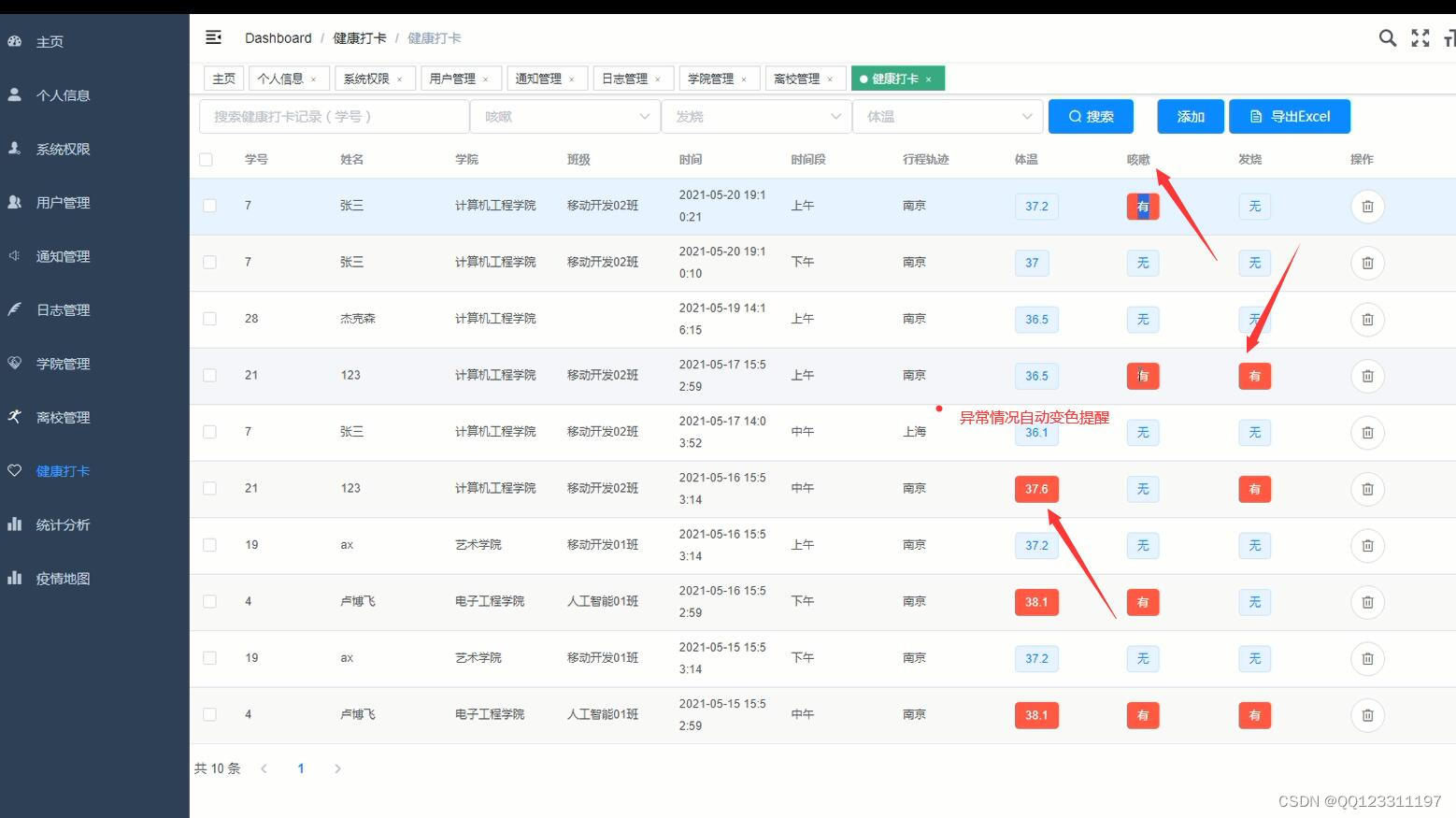The height and width of the screenshot is (818, 1456).
Task: Toggle fullscreen with the expand icon
Action: coord(1420,37)
